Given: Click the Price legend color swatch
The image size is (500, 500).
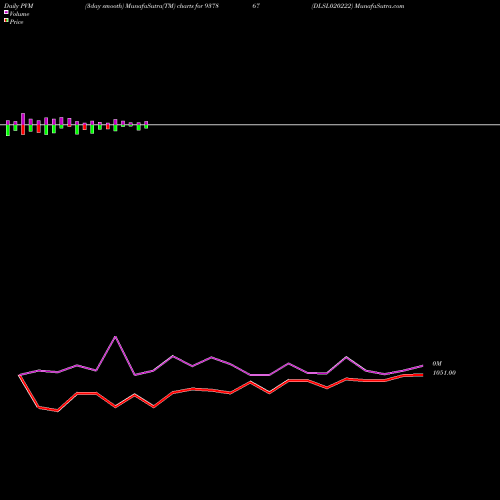Looking at the screenshot, I should click(x=6, y=21).
